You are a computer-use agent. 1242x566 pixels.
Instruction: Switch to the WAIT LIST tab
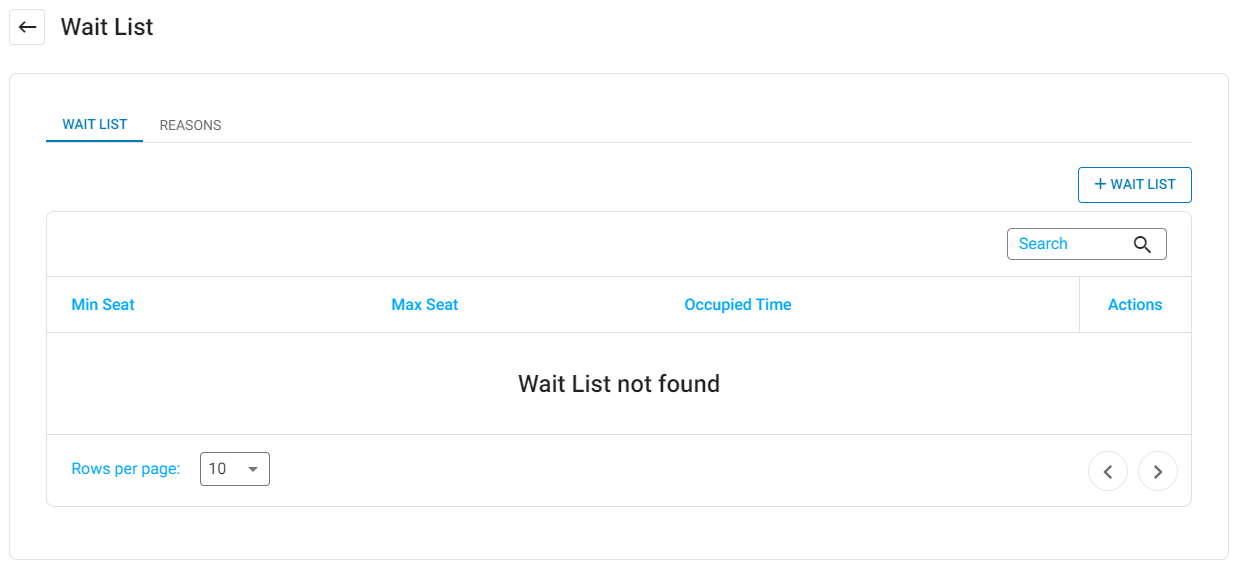(x=95, y=125)
